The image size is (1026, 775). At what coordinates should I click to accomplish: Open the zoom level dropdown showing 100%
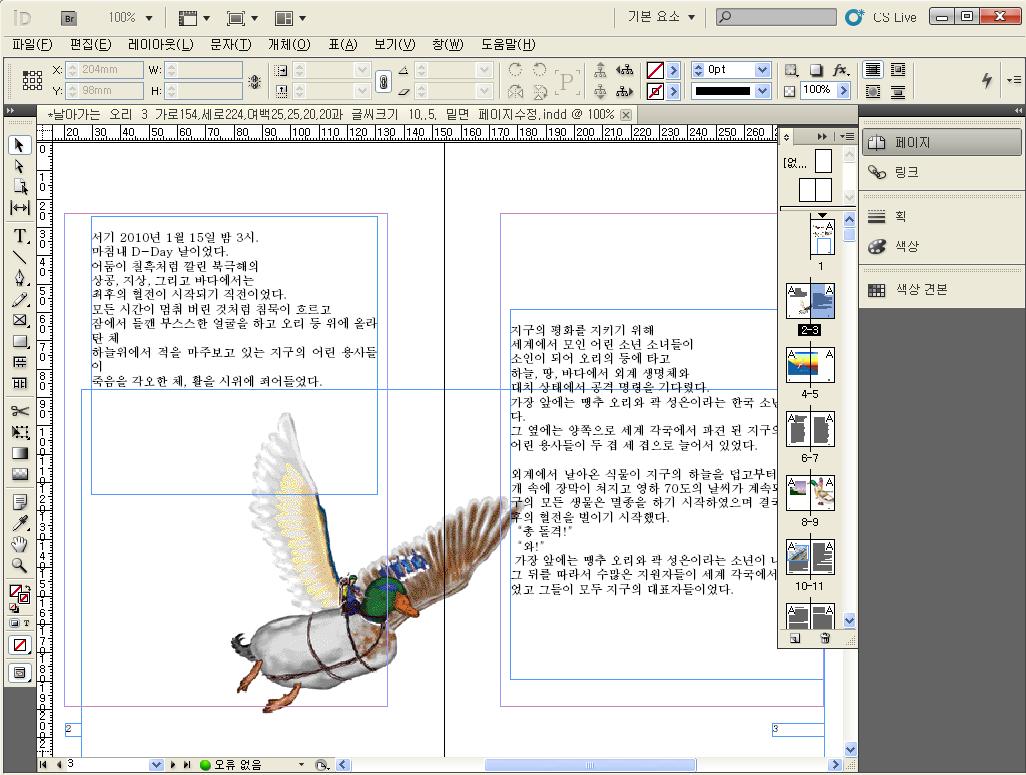tap(149, 17)
